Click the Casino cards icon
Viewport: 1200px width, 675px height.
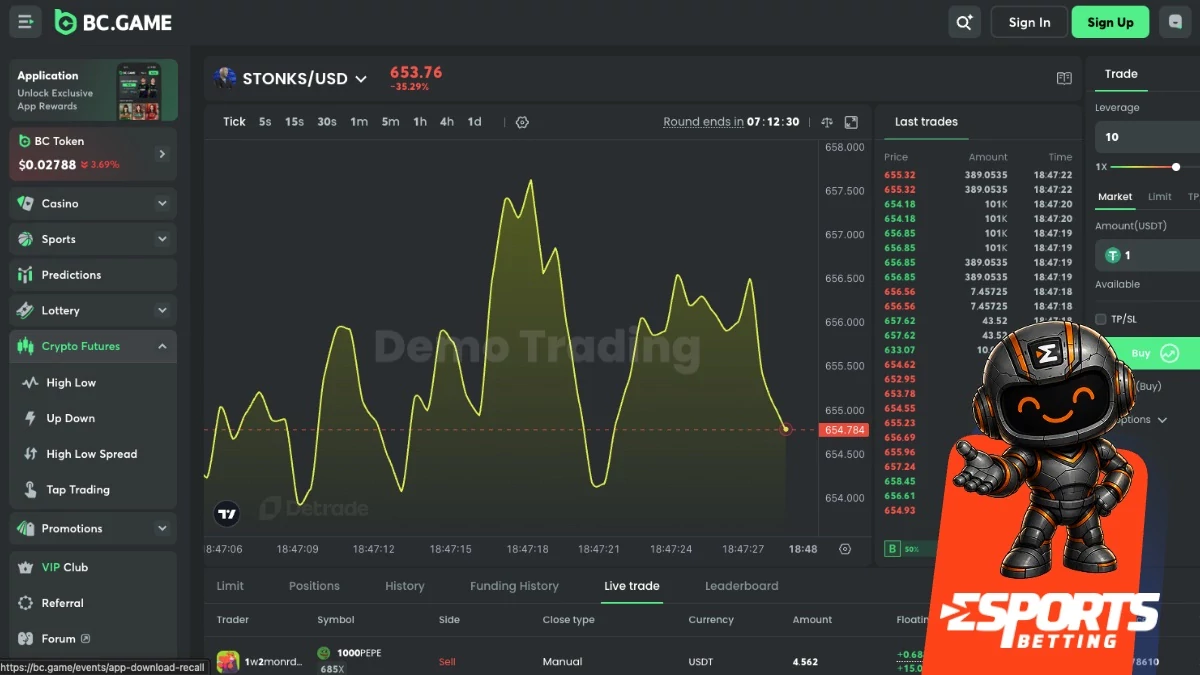26,203
